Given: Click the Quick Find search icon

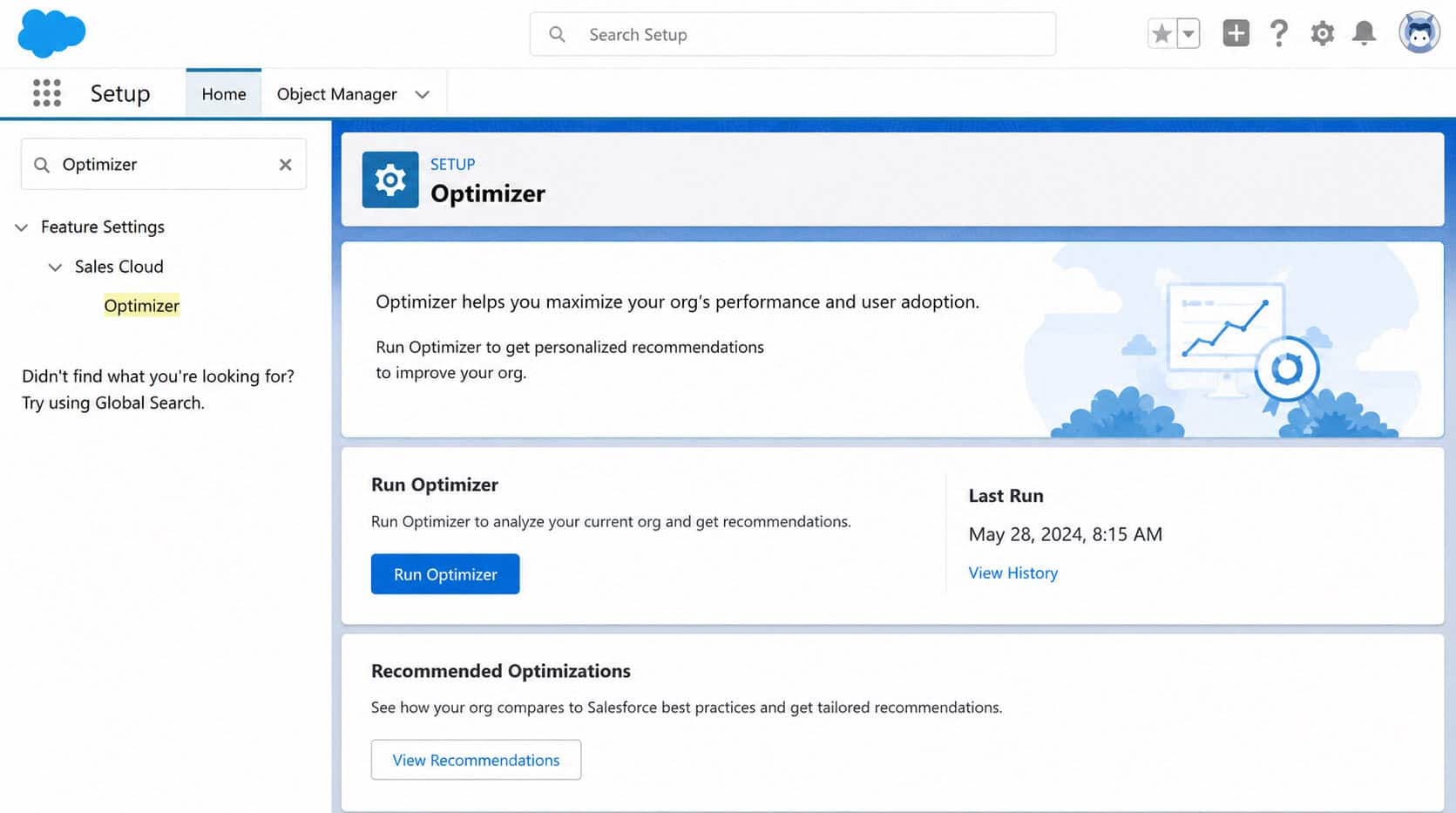Looking at the screenshot, I should click(x=42, y=165).
